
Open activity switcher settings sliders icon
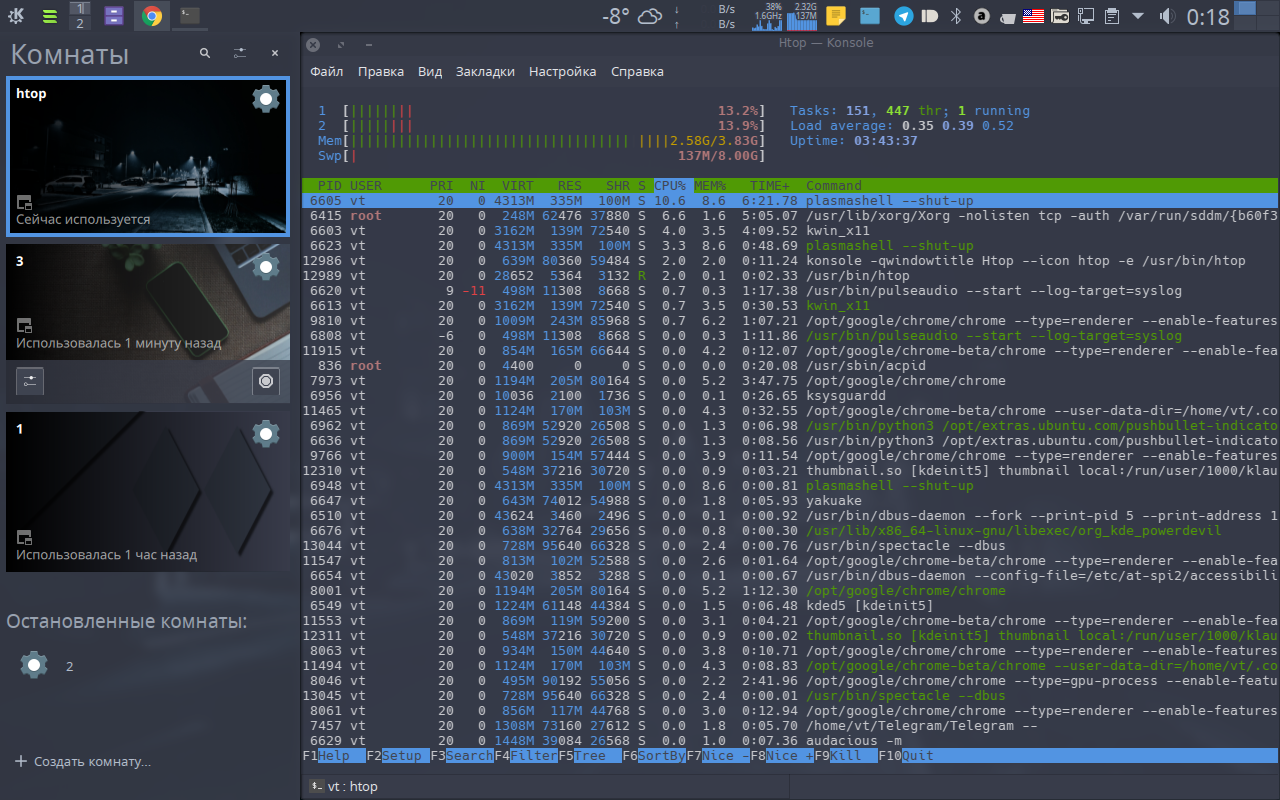240,53
